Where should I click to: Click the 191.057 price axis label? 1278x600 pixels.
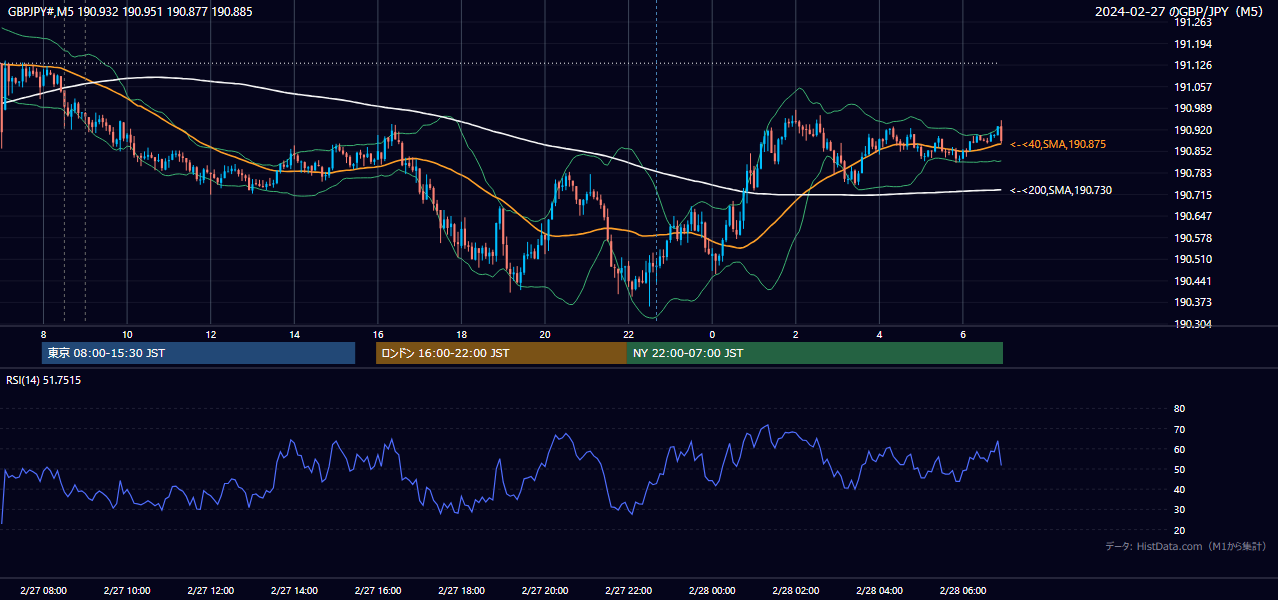coord(1193,87)
